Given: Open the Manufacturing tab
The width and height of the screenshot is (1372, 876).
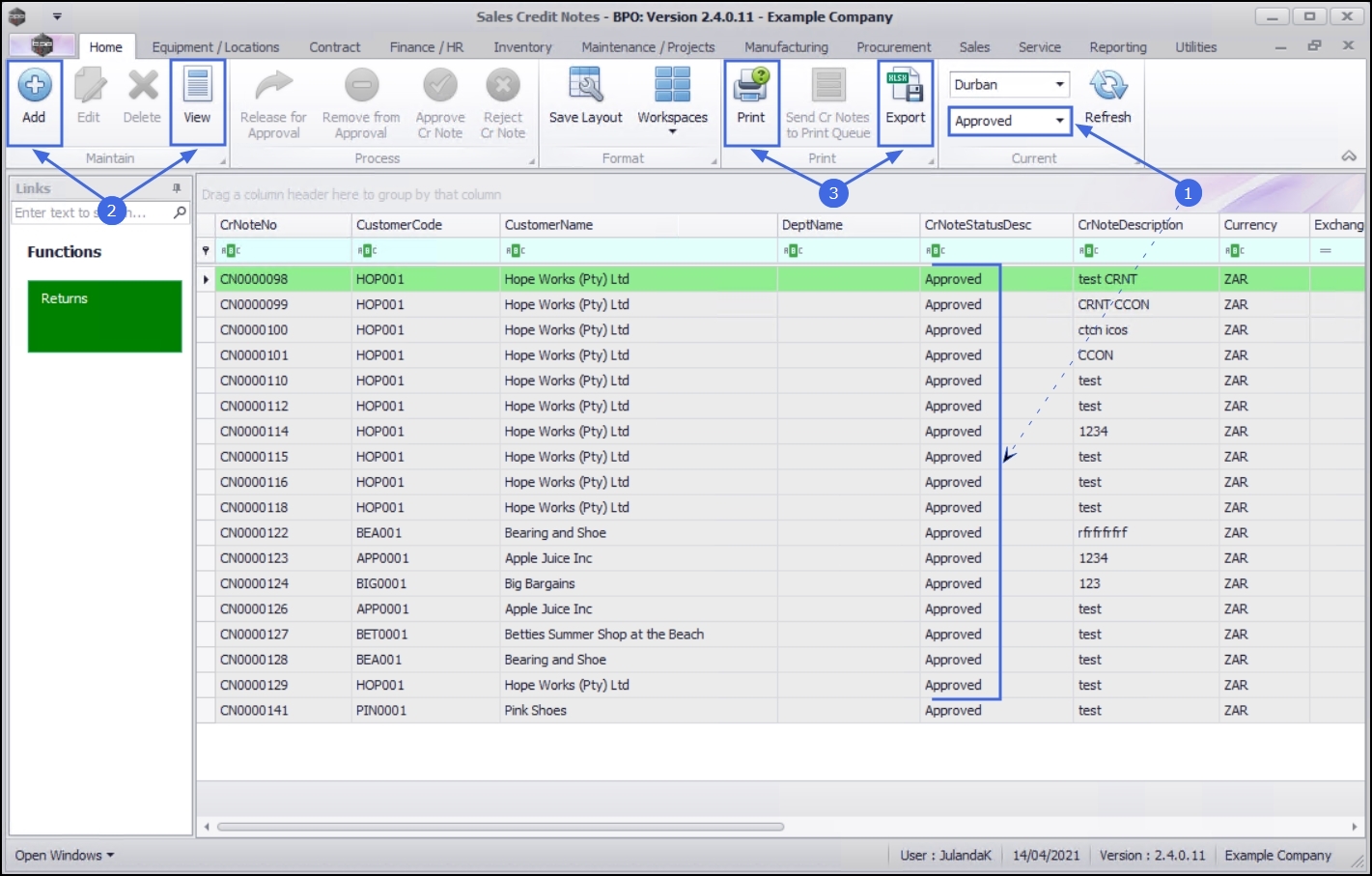Looking at the screenshot, I should [x=786, y=46].
